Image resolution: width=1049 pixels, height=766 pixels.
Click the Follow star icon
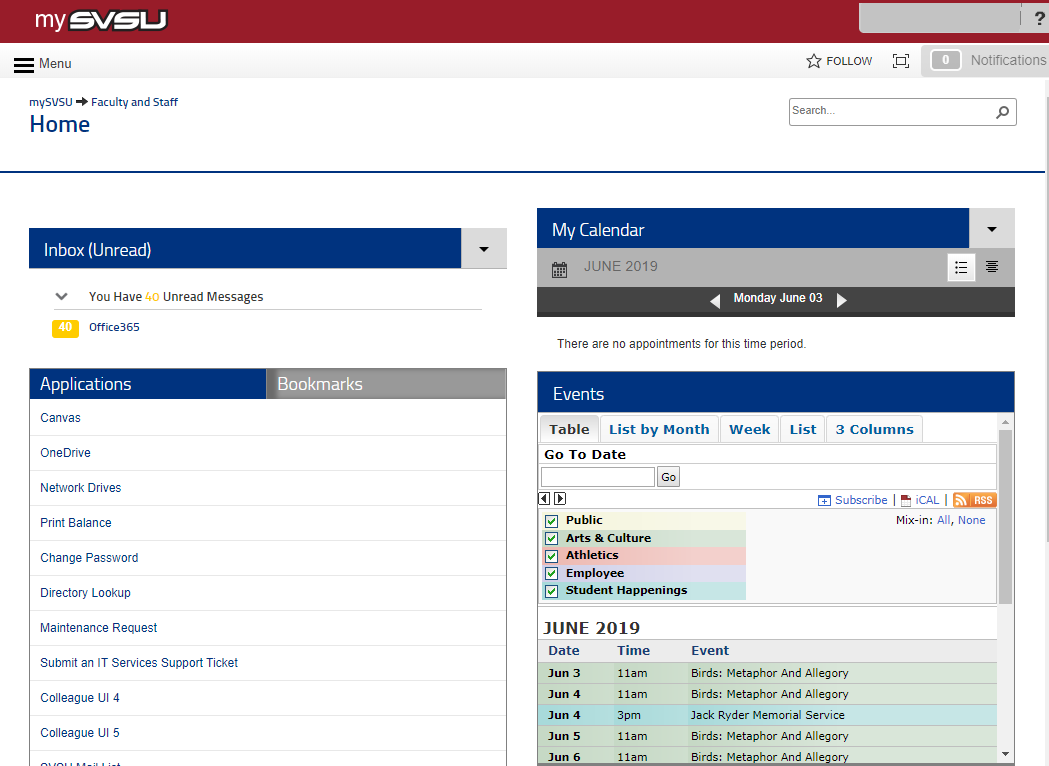(814, 61)
